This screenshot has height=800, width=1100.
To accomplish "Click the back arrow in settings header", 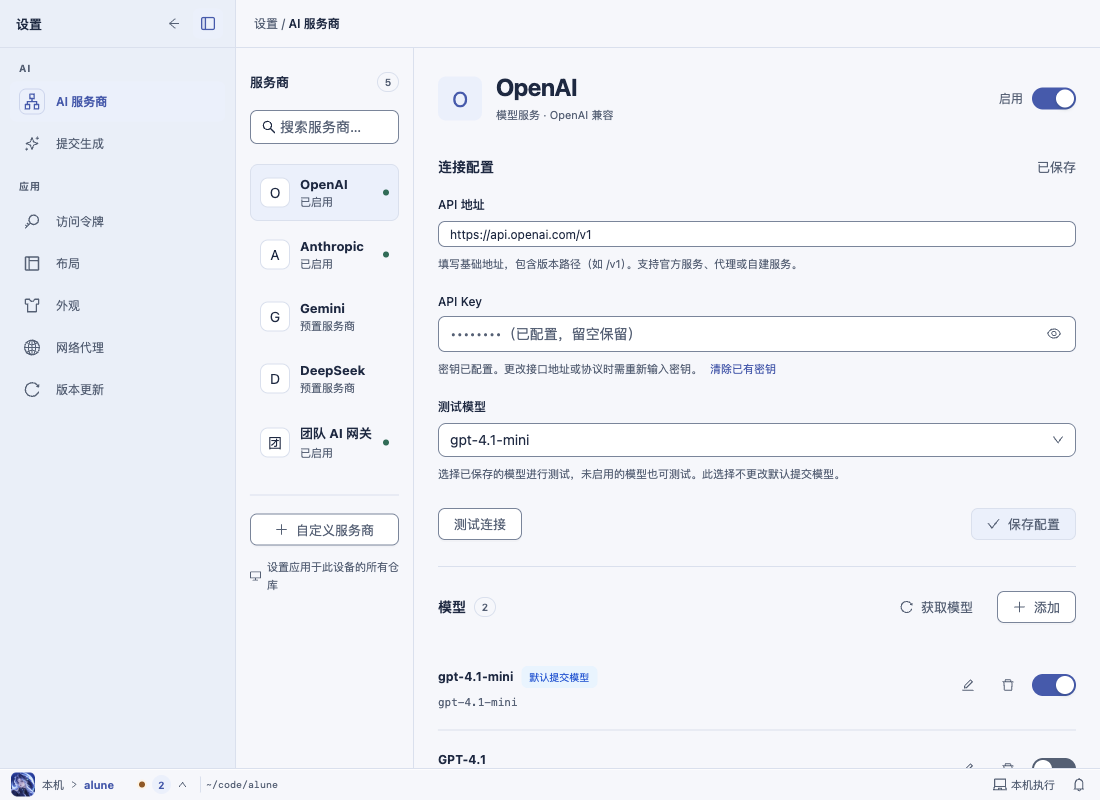I will click(174, 24).
